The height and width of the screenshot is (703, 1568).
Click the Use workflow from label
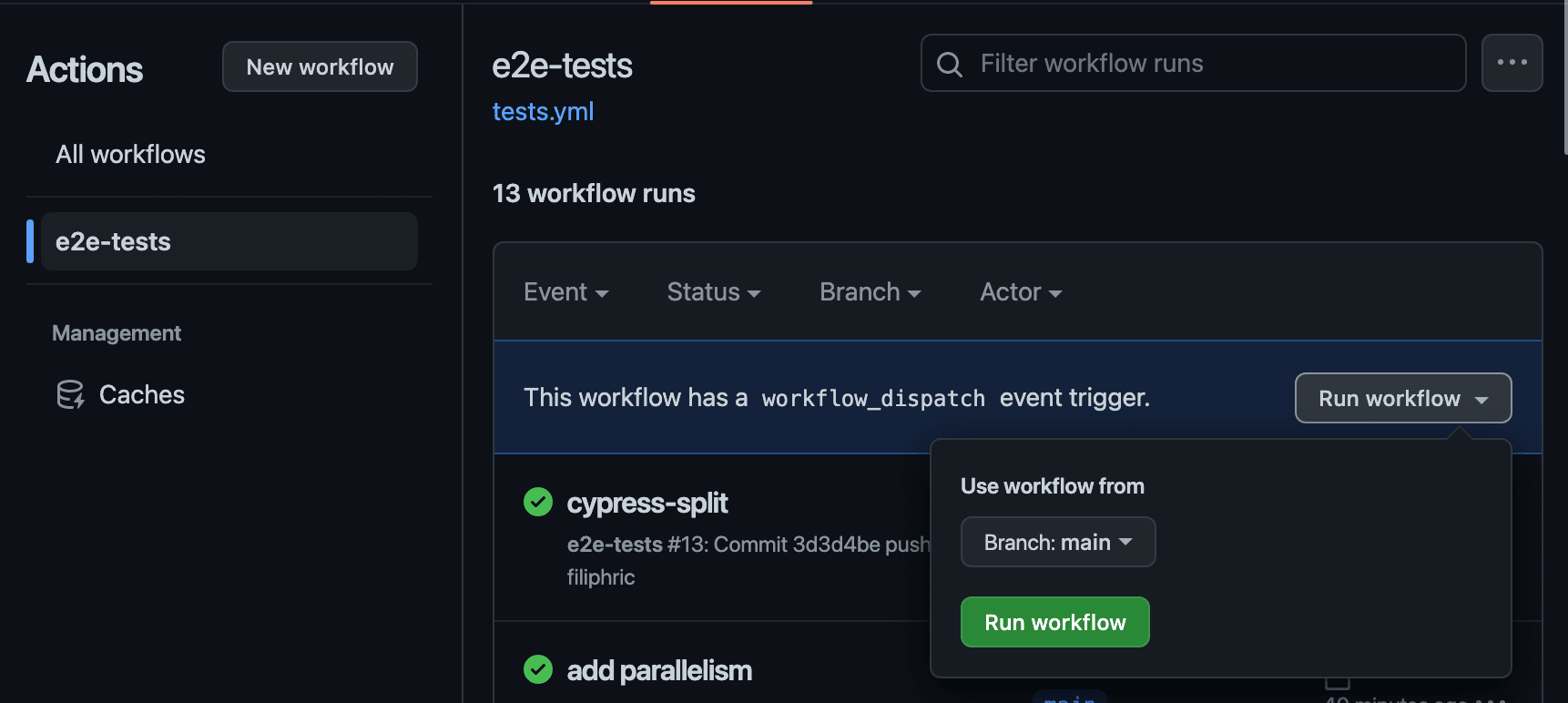coord(1052,486)
